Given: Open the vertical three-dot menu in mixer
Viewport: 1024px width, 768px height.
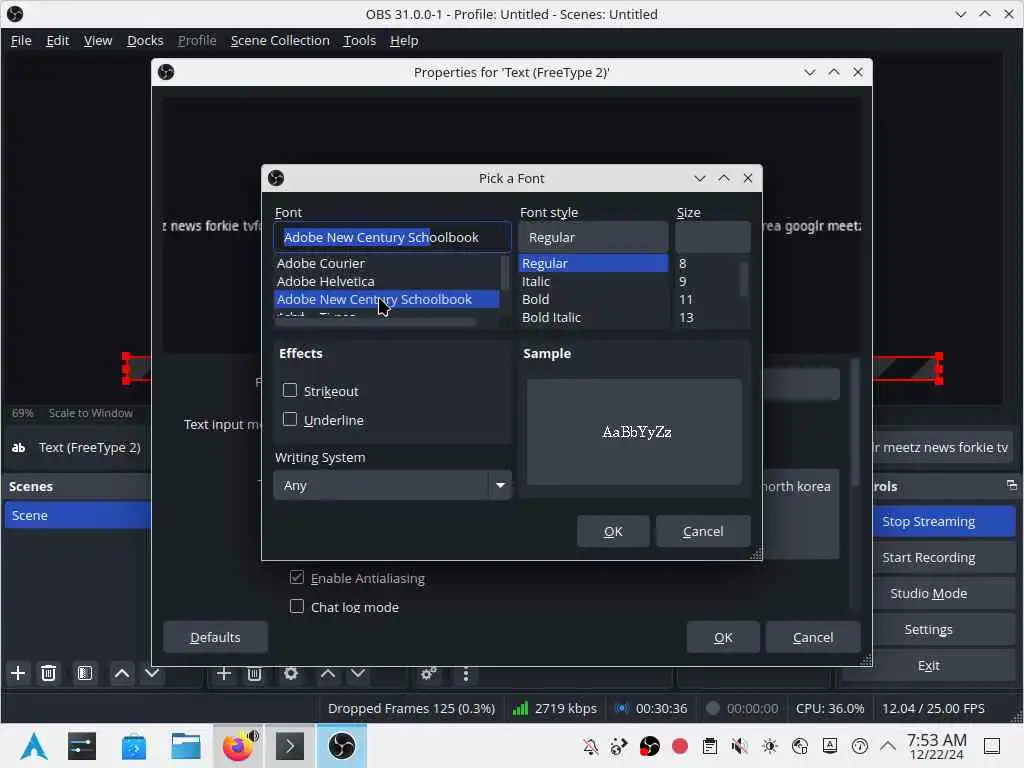Looking at the screenshot, I should 466,673.
